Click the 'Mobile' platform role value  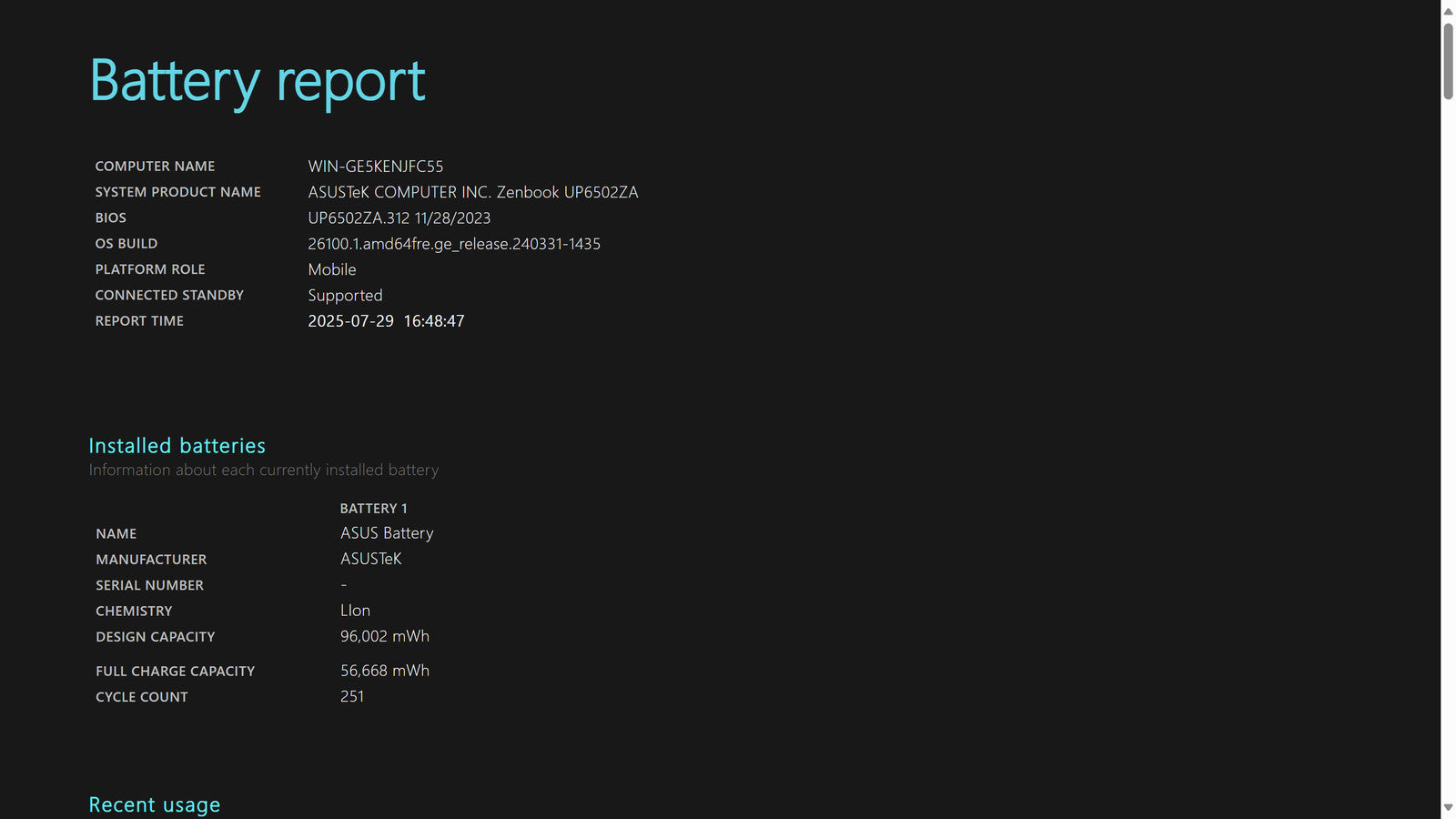click(332, 269)
